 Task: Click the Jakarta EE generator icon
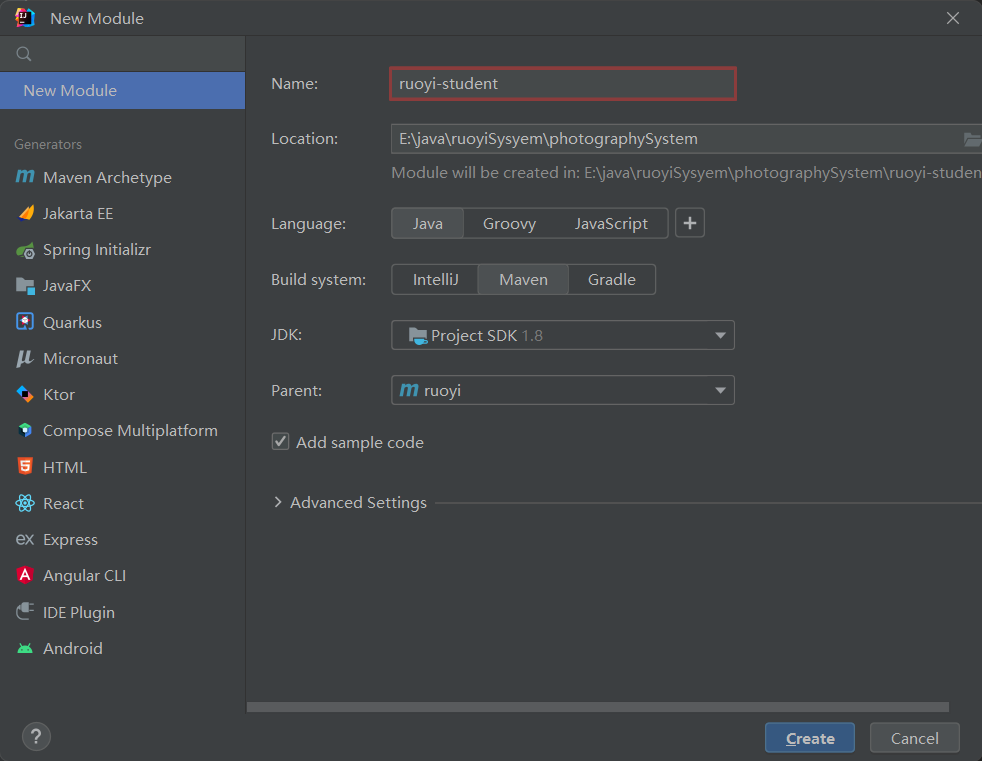(25, 213)
